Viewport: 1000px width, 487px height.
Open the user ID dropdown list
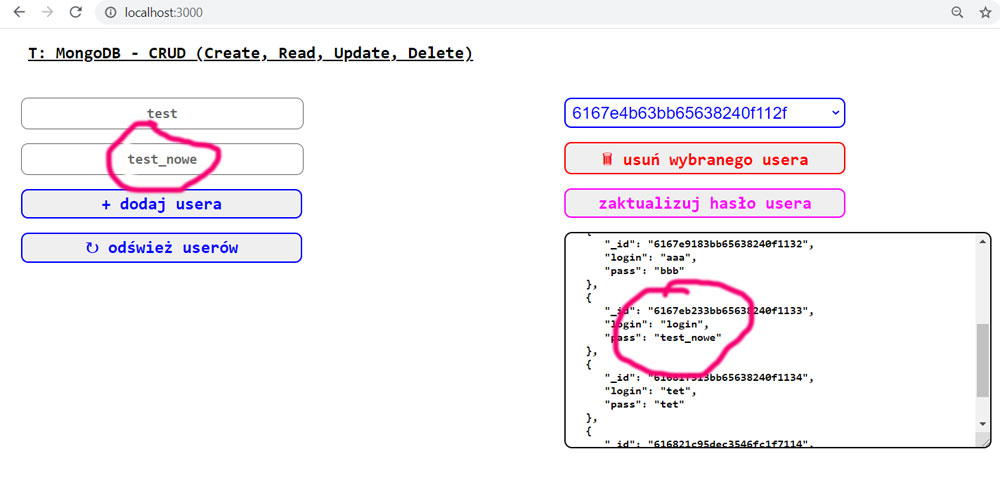(704, 113)
